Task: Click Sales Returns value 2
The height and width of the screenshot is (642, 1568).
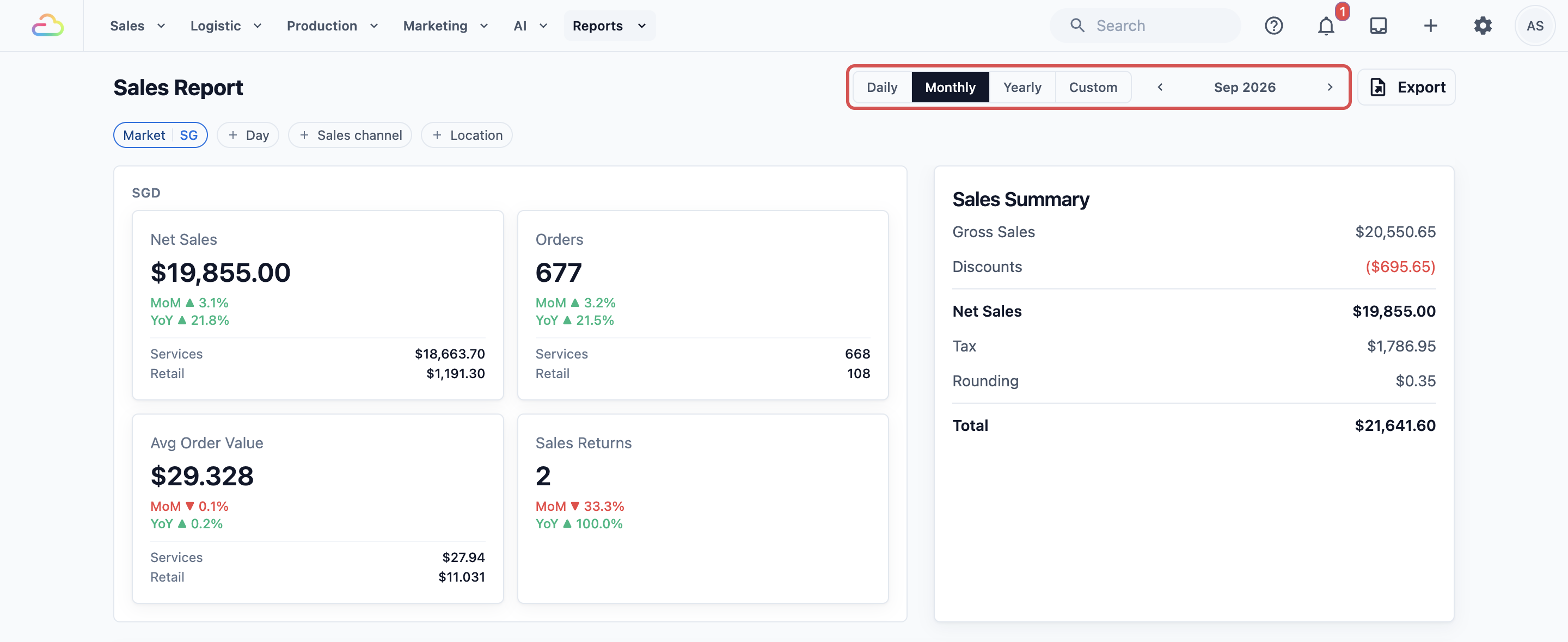Action: point(543,476)
